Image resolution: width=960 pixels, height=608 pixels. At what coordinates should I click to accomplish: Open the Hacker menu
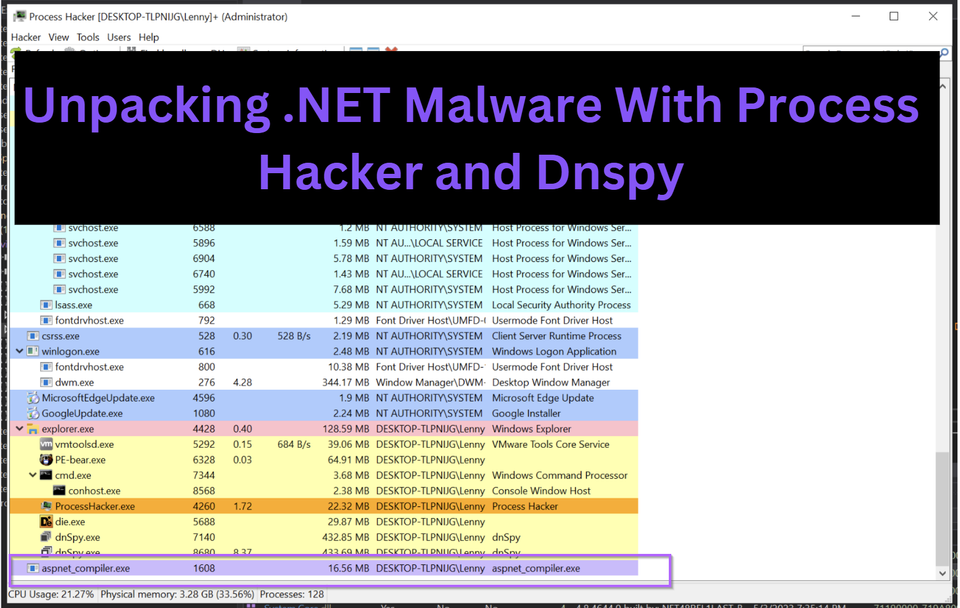click(25, 37)
